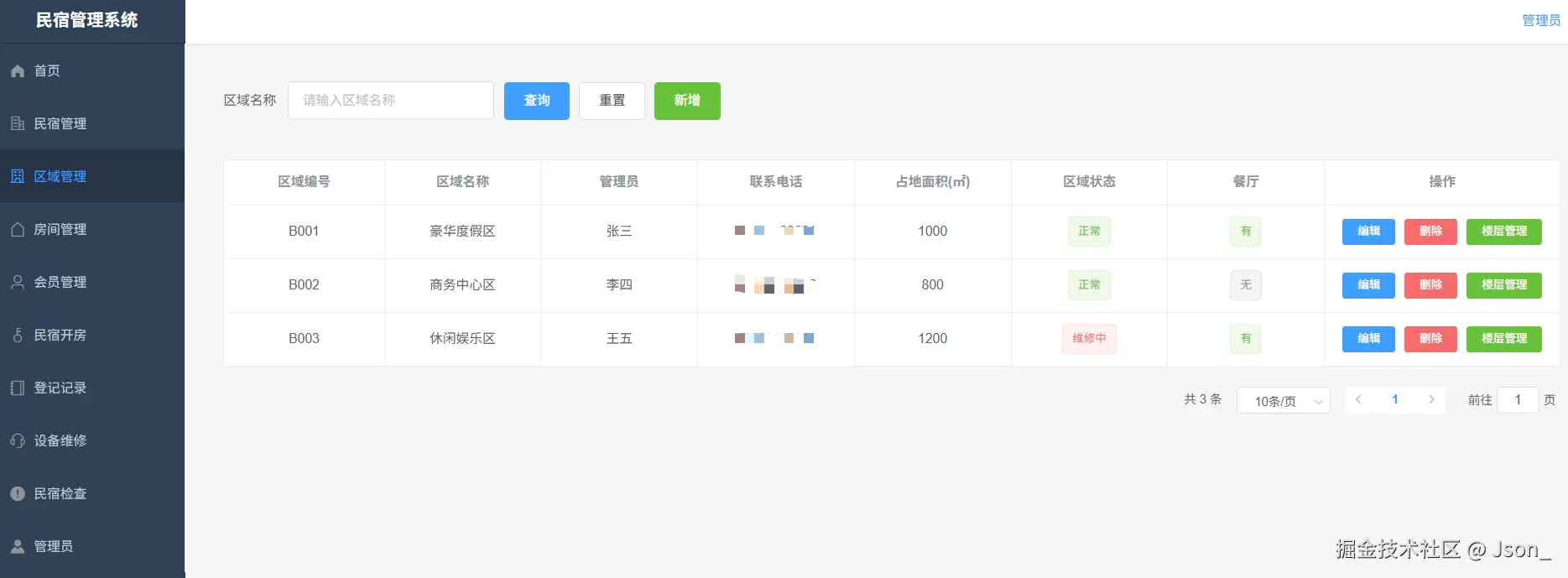The width and height of the screenshot is (1568, 578).
Task: Click the 正常 status tag for B001
Action: point(1089,232)
